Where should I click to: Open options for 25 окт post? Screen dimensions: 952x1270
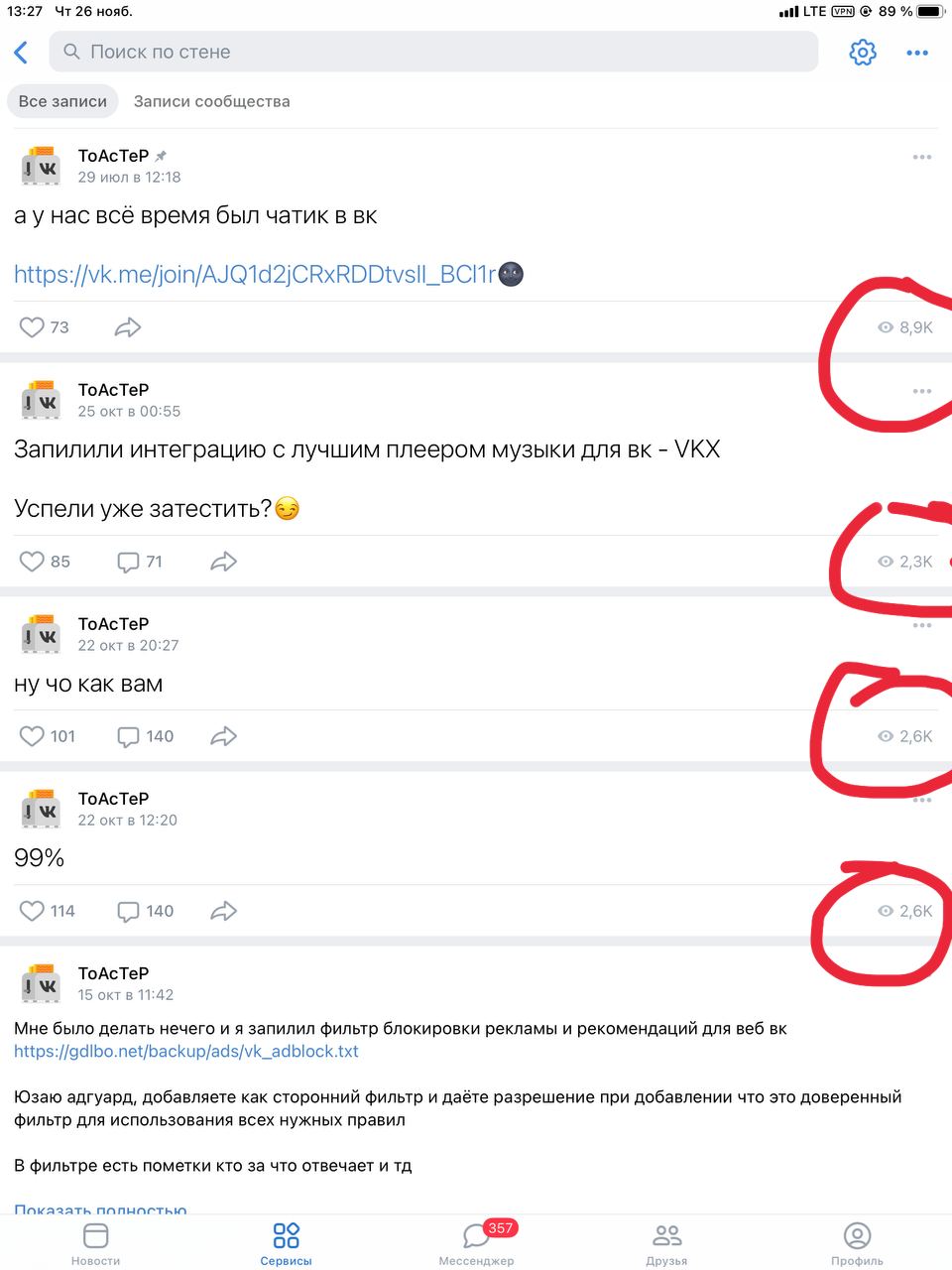point(922,391)
